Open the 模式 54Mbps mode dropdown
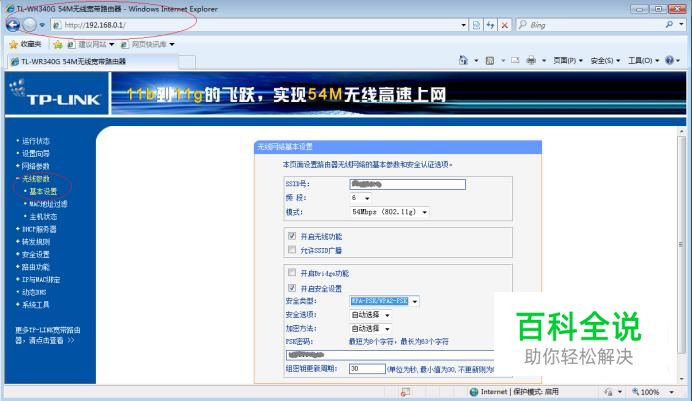The image size is (692, 401). point(389,212)
